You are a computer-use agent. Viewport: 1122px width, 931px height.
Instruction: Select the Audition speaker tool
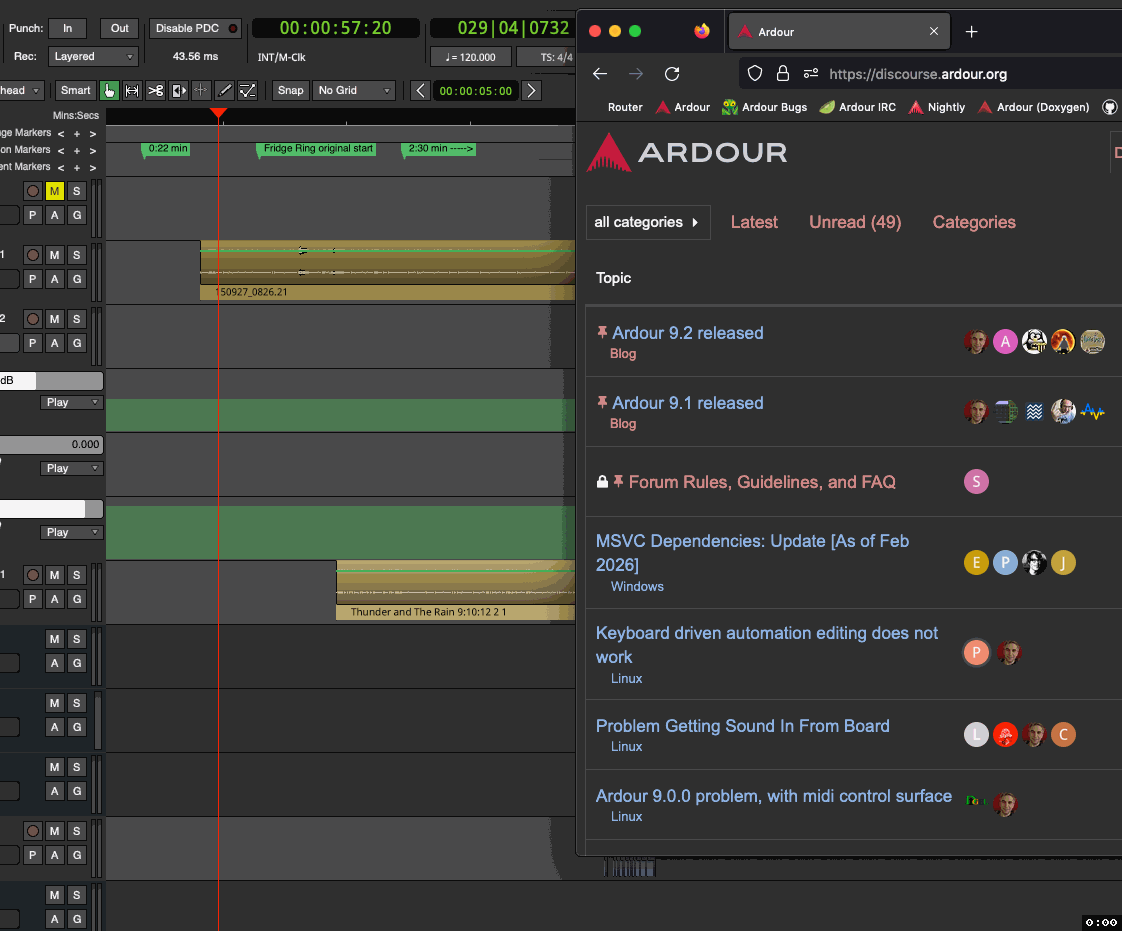tap(179, 91)
